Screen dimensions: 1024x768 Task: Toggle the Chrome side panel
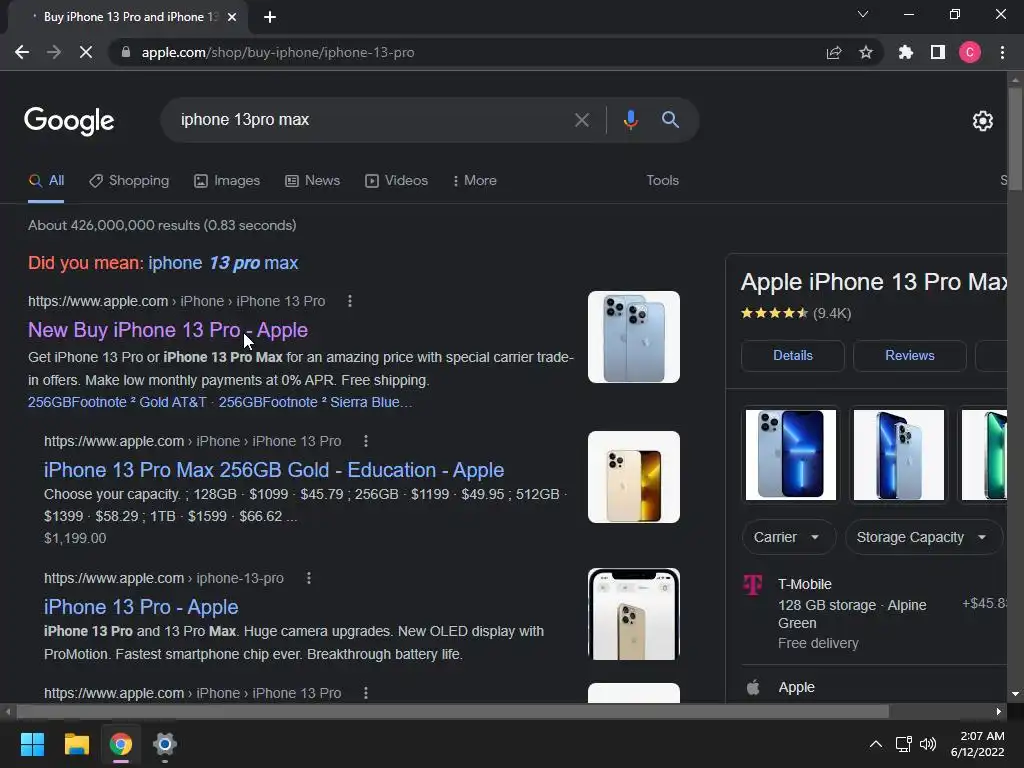click(938, 52)
